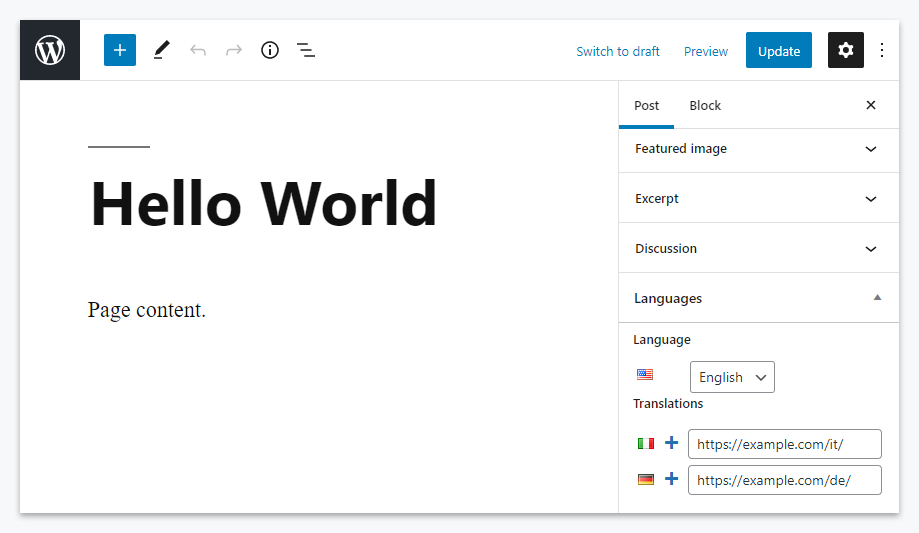919x533 pixels.
Task: Select the Post tab
Action: click(x=647, y=106)
